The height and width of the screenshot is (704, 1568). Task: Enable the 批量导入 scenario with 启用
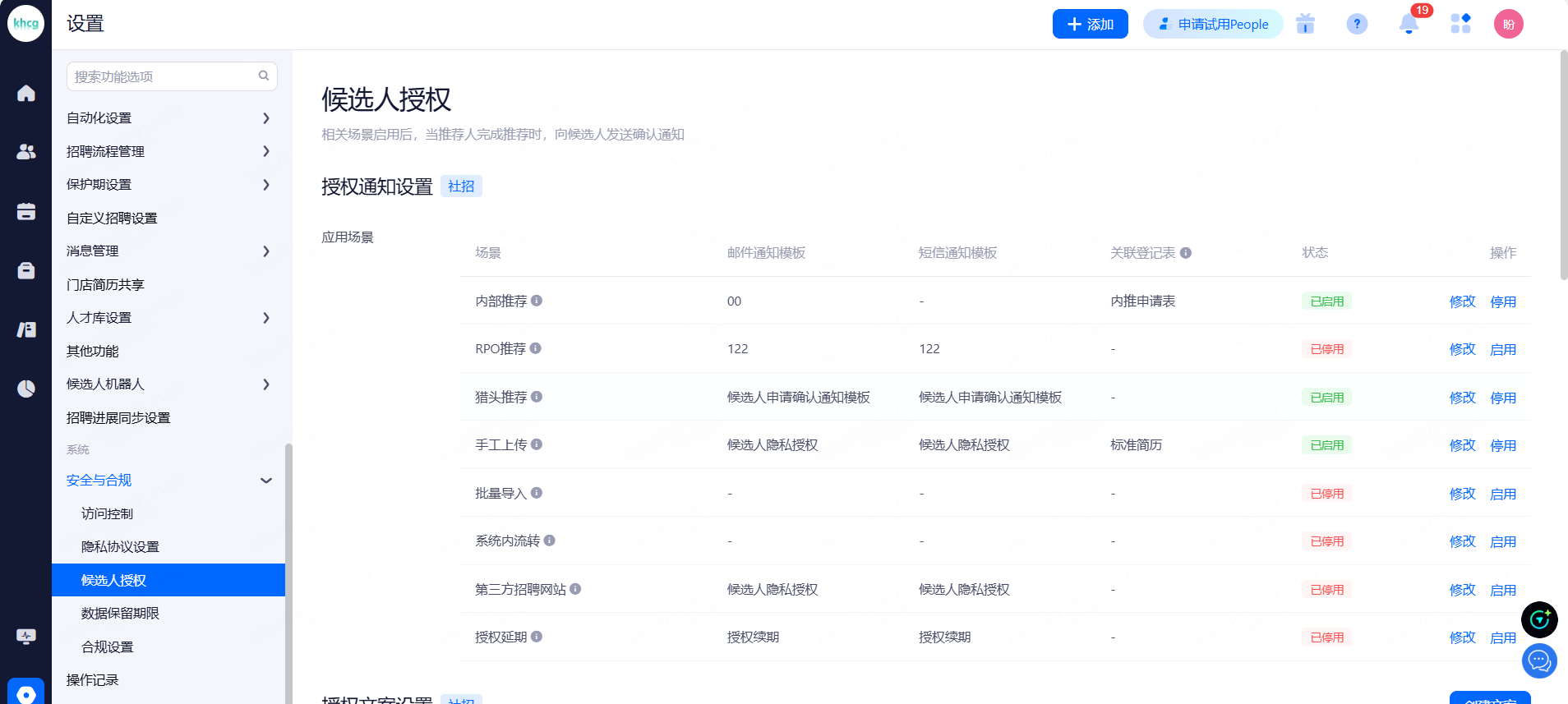click(1502, 494)
